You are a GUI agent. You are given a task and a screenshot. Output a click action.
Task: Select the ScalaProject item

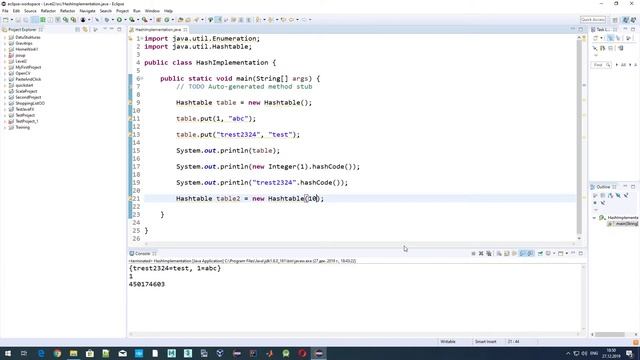(26, 91)
